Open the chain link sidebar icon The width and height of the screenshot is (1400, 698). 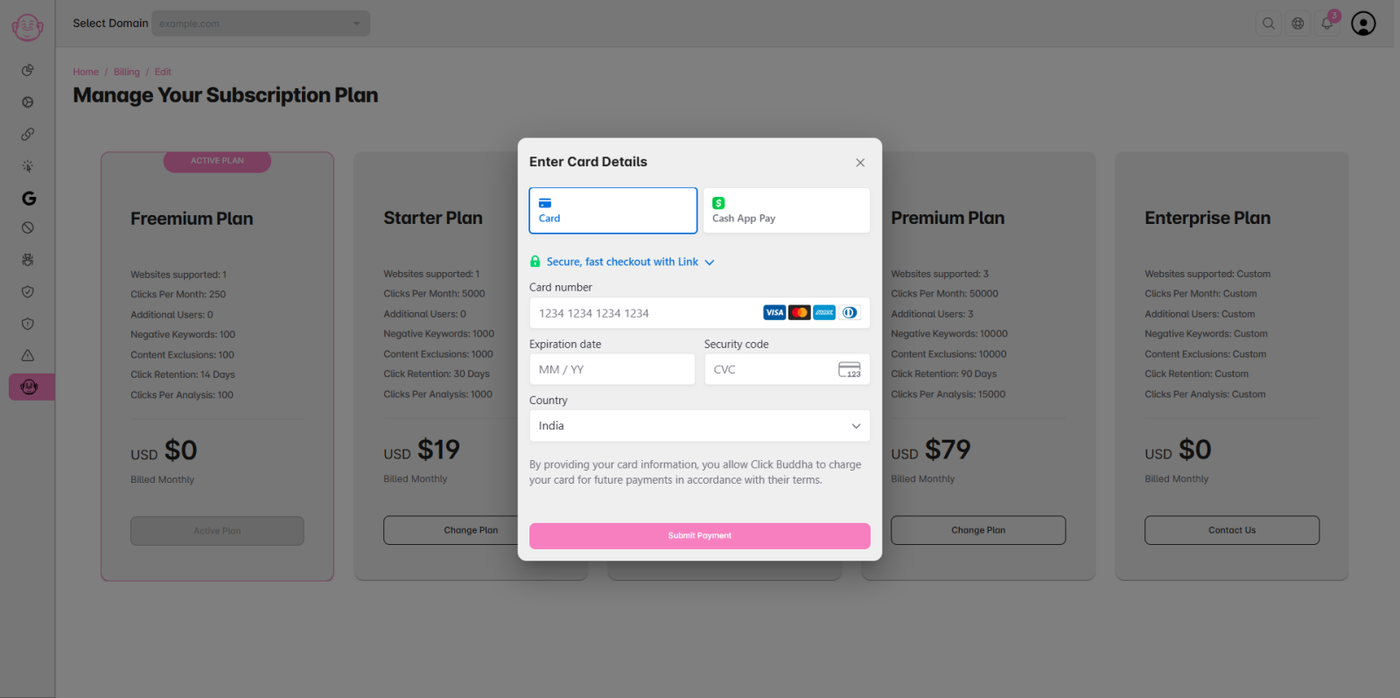point(28,134)
